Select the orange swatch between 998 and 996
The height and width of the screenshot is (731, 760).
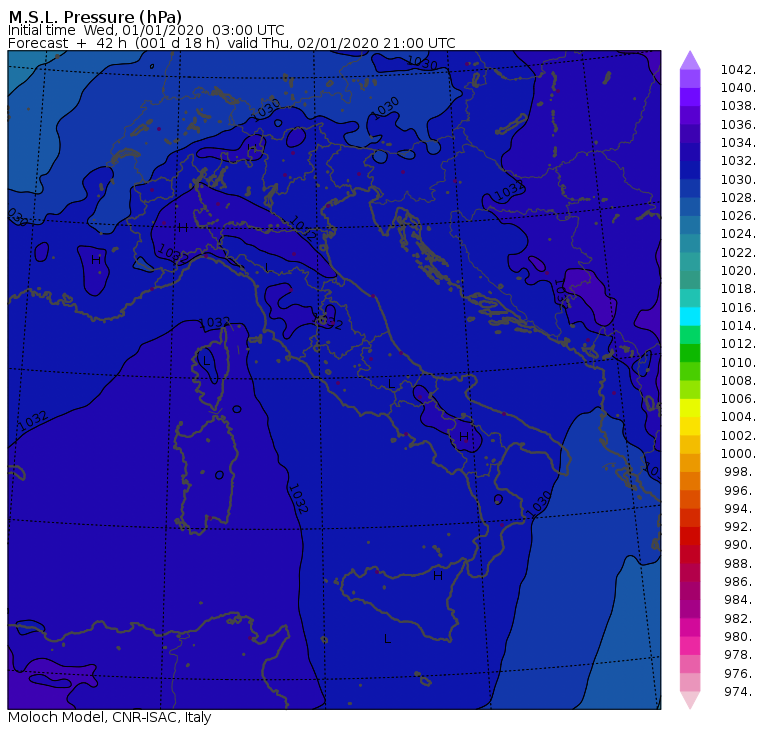pos(690,481)
